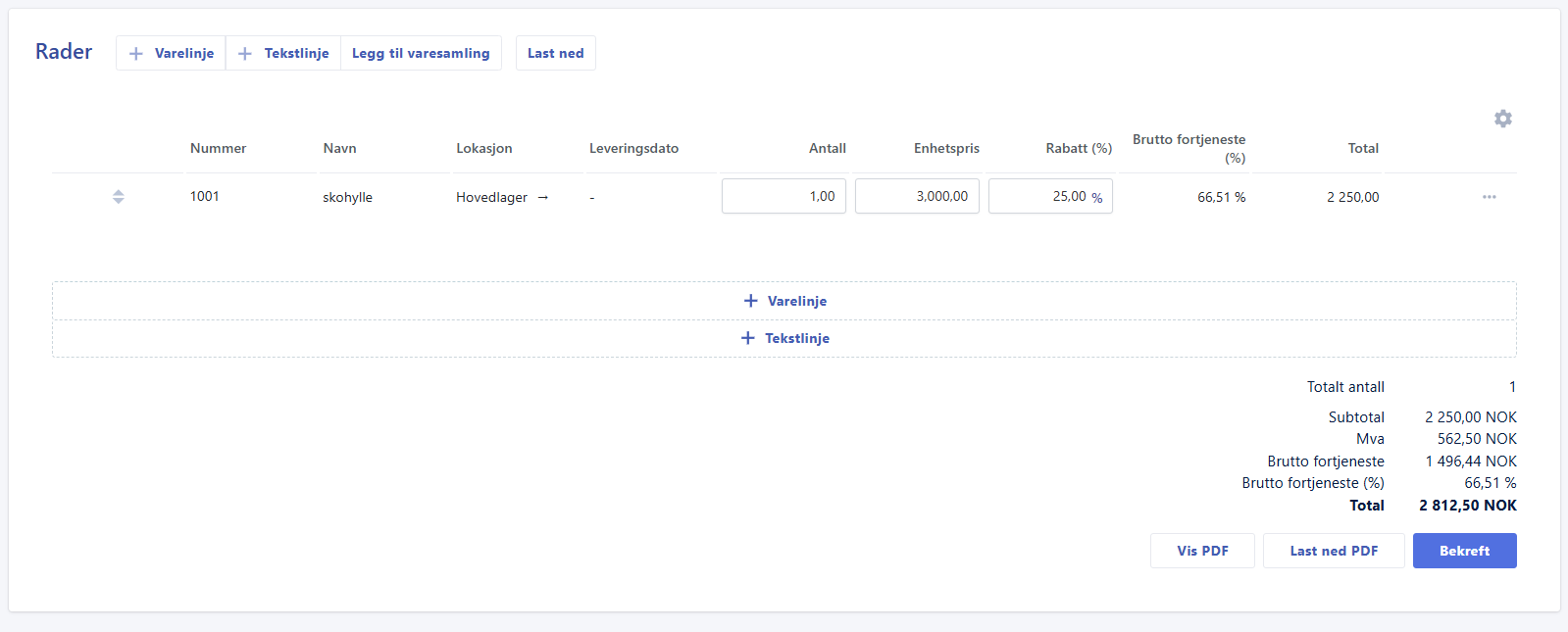
Task: Click Legg til varesamling button
Action: point(421,54)
